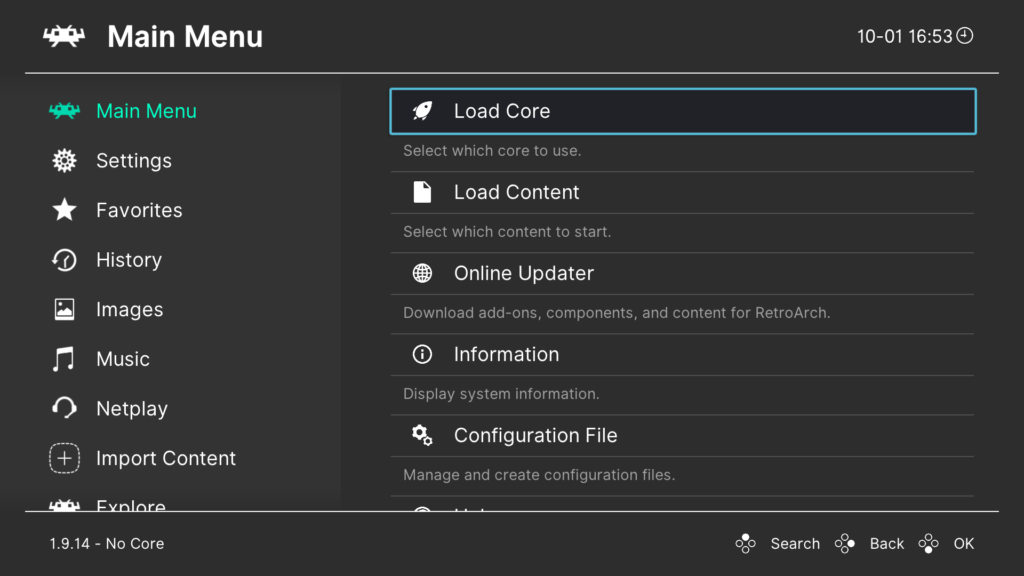This screenshot has height=576, width=1024.
Task: Click the Settings gear icon in sidebar
Action: point(64,161)
